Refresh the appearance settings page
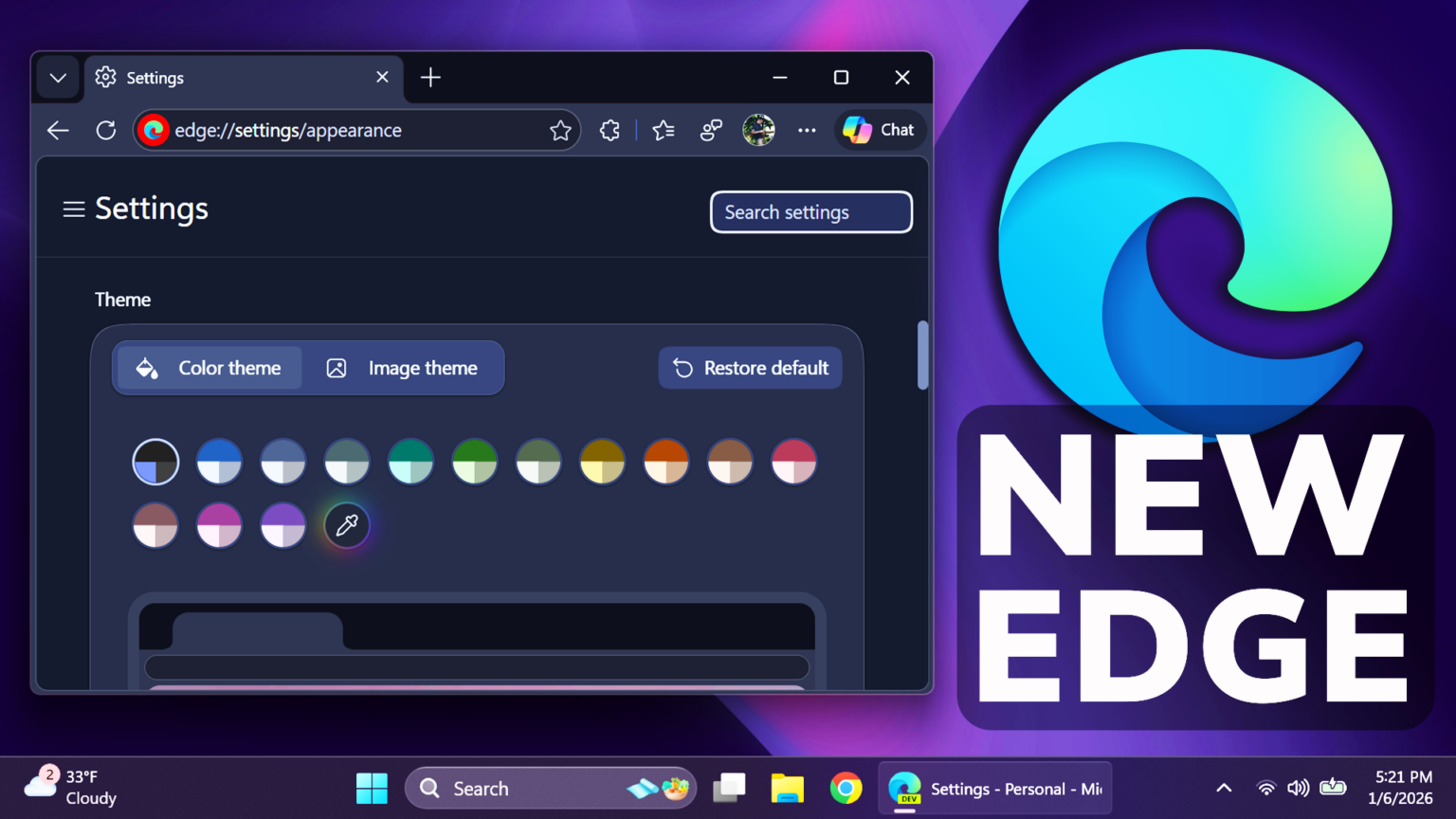The width and height of the screenshot is (1456, 819). click(106, 130)
